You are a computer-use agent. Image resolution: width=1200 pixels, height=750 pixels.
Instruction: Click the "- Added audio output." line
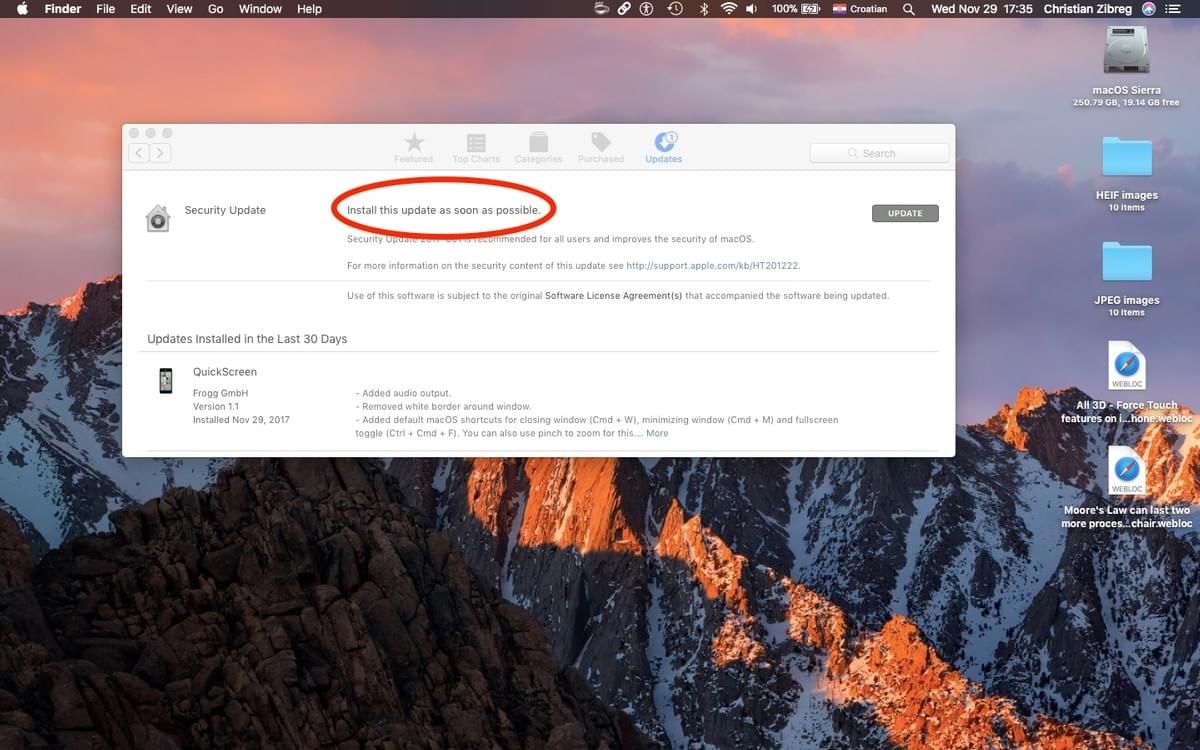tap(404, 393)
